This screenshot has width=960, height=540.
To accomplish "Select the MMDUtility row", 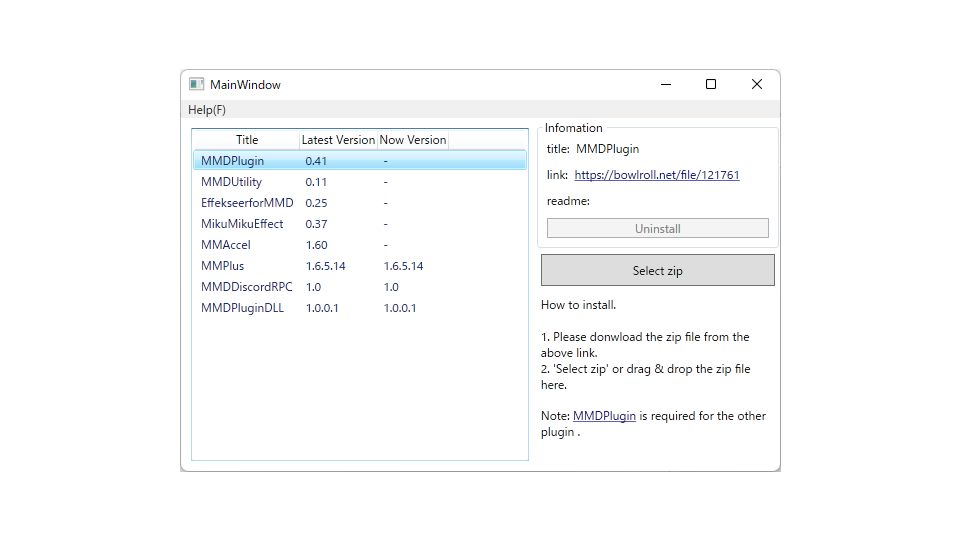I will click(360, 182).
